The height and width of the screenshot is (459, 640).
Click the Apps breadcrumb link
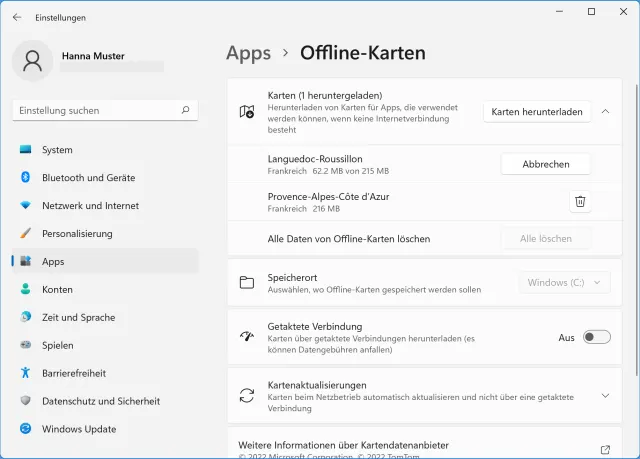point(249,53)
